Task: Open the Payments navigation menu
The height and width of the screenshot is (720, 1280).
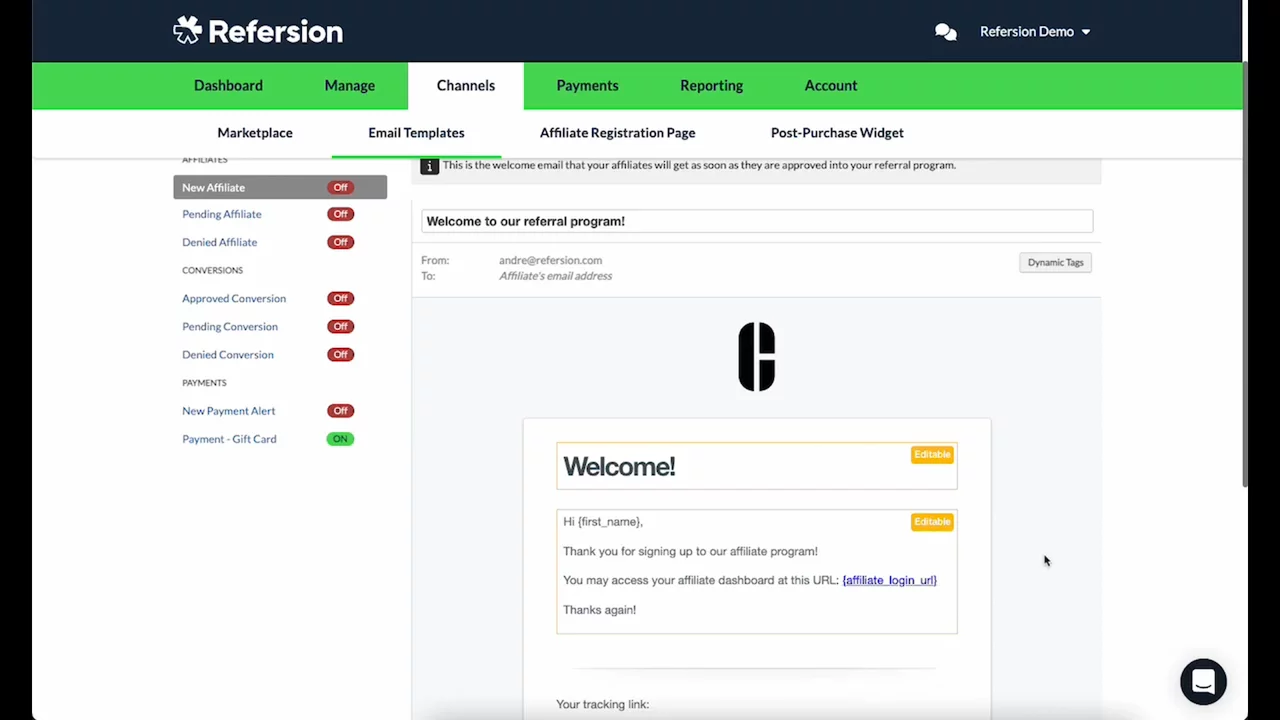Action: (587, 86)
